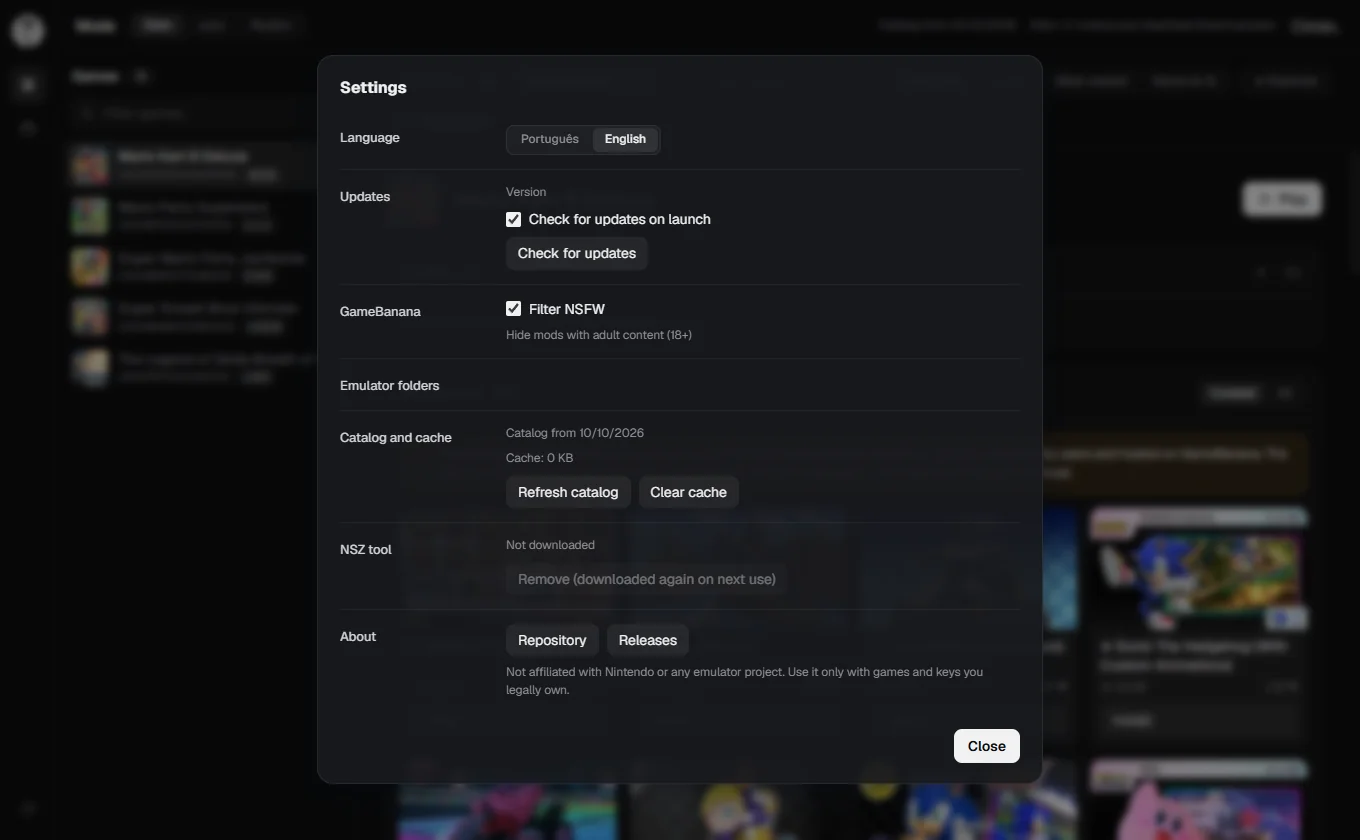Open the Repository link button
The width and height of the screenshot is (1360, 840).
point(552,640)
